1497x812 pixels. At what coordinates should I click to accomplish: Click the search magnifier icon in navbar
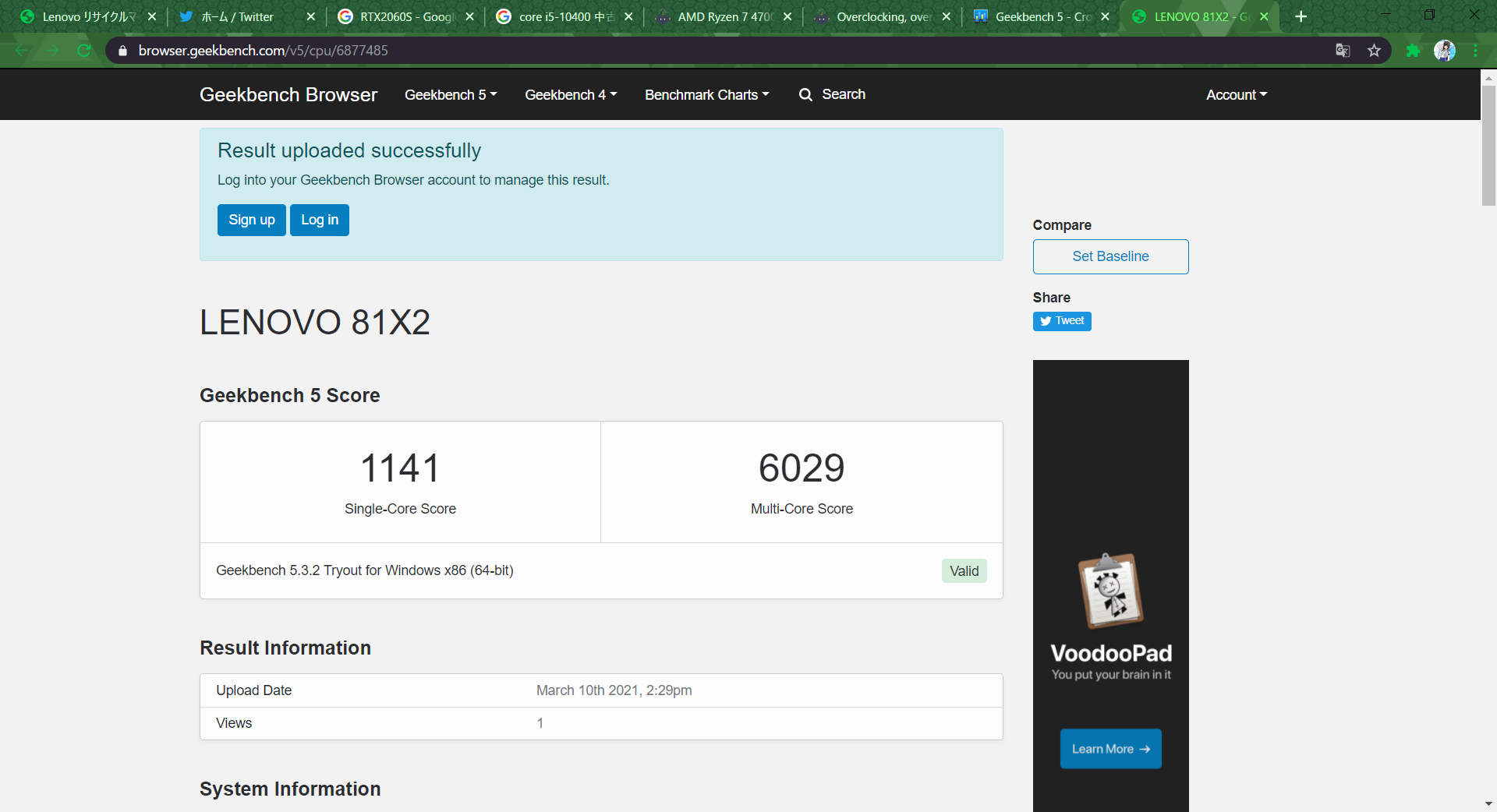click(x=805, y=94)
